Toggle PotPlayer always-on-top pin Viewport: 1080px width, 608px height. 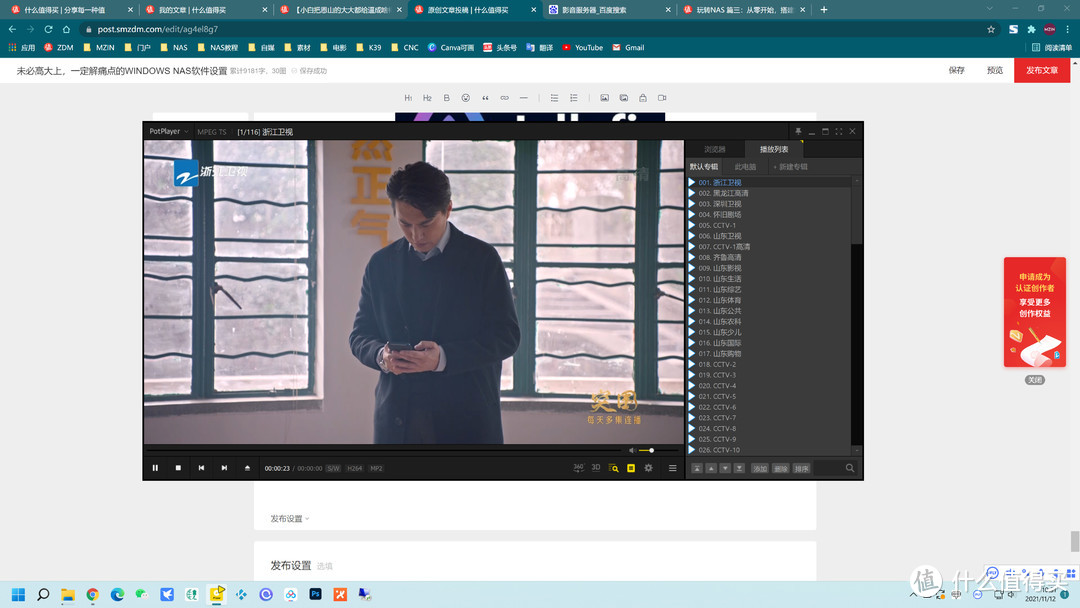coord(798,131)
